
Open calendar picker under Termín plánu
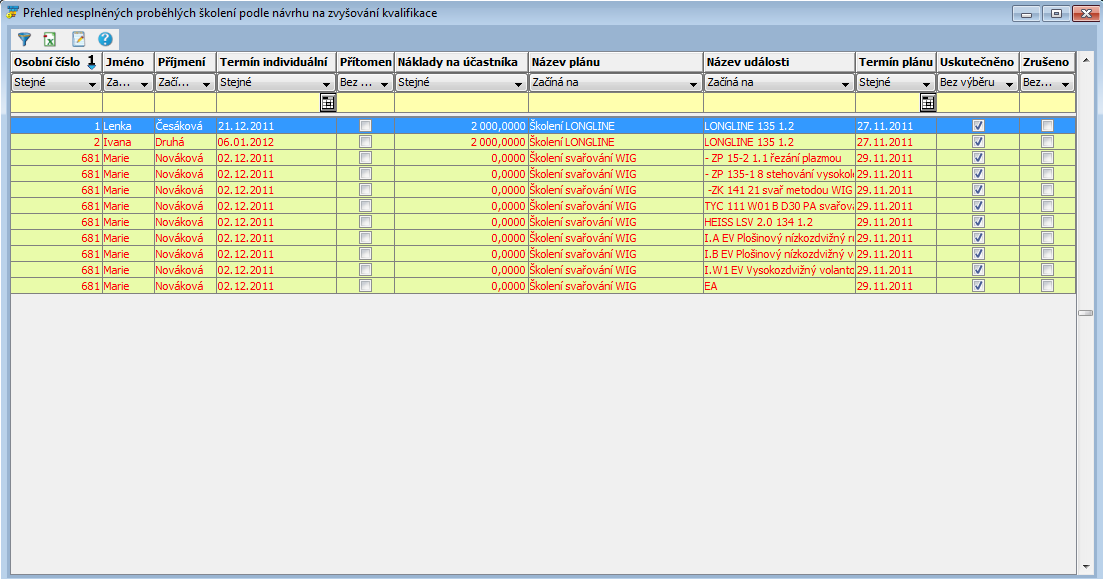click(927, 102)
